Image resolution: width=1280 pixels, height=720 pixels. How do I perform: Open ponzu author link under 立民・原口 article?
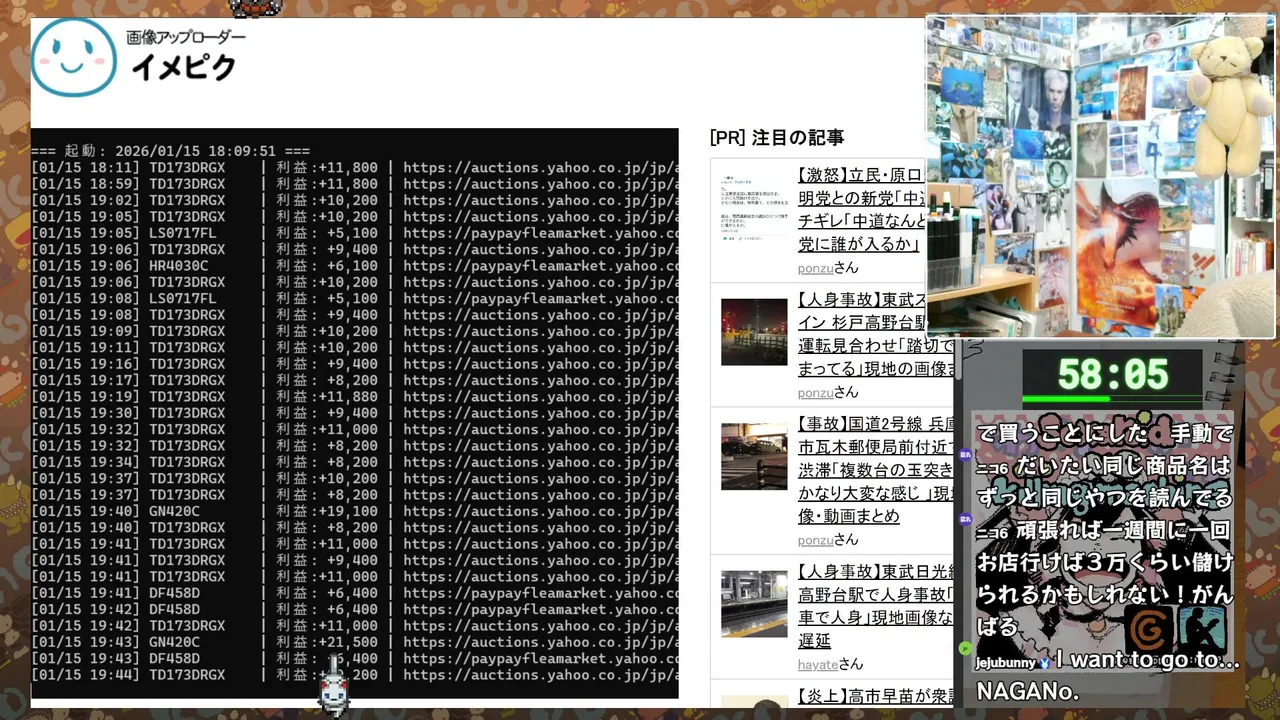click(x=815, y=267)
